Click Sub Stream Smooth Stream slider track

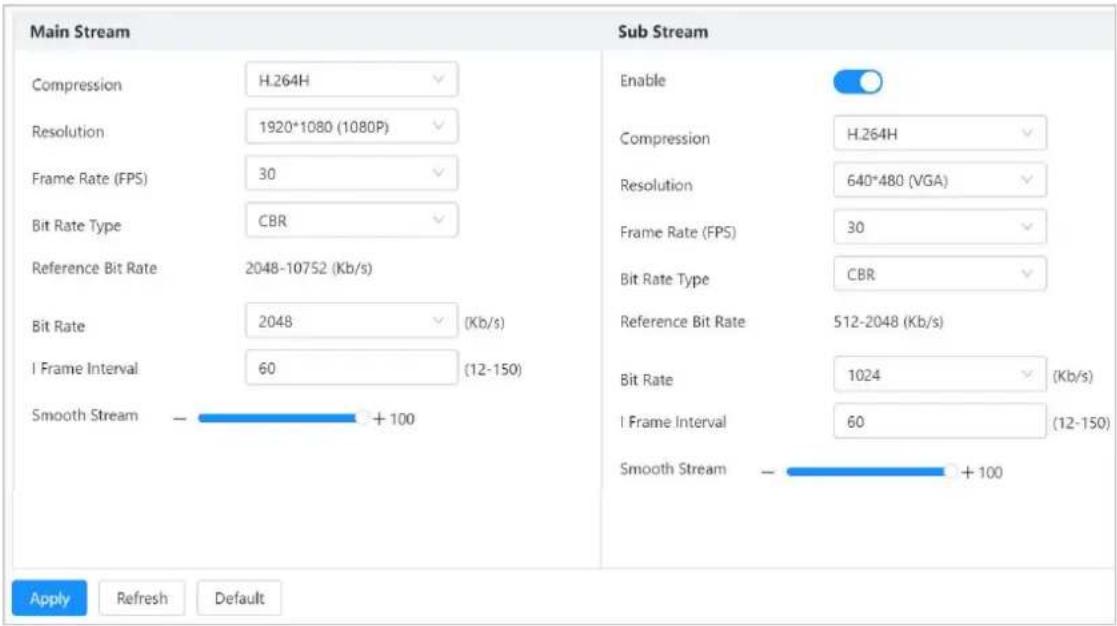click(x=869, y=471)
